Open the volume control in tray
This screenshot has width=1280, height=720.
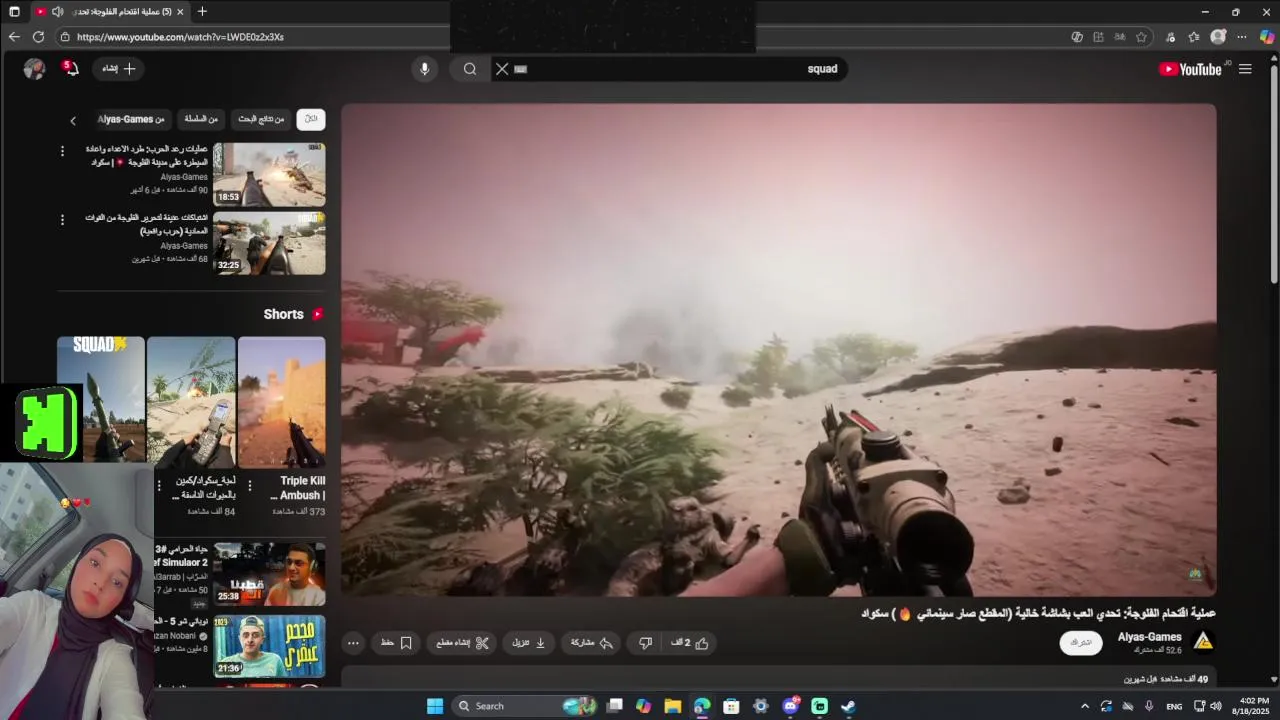1217,706
